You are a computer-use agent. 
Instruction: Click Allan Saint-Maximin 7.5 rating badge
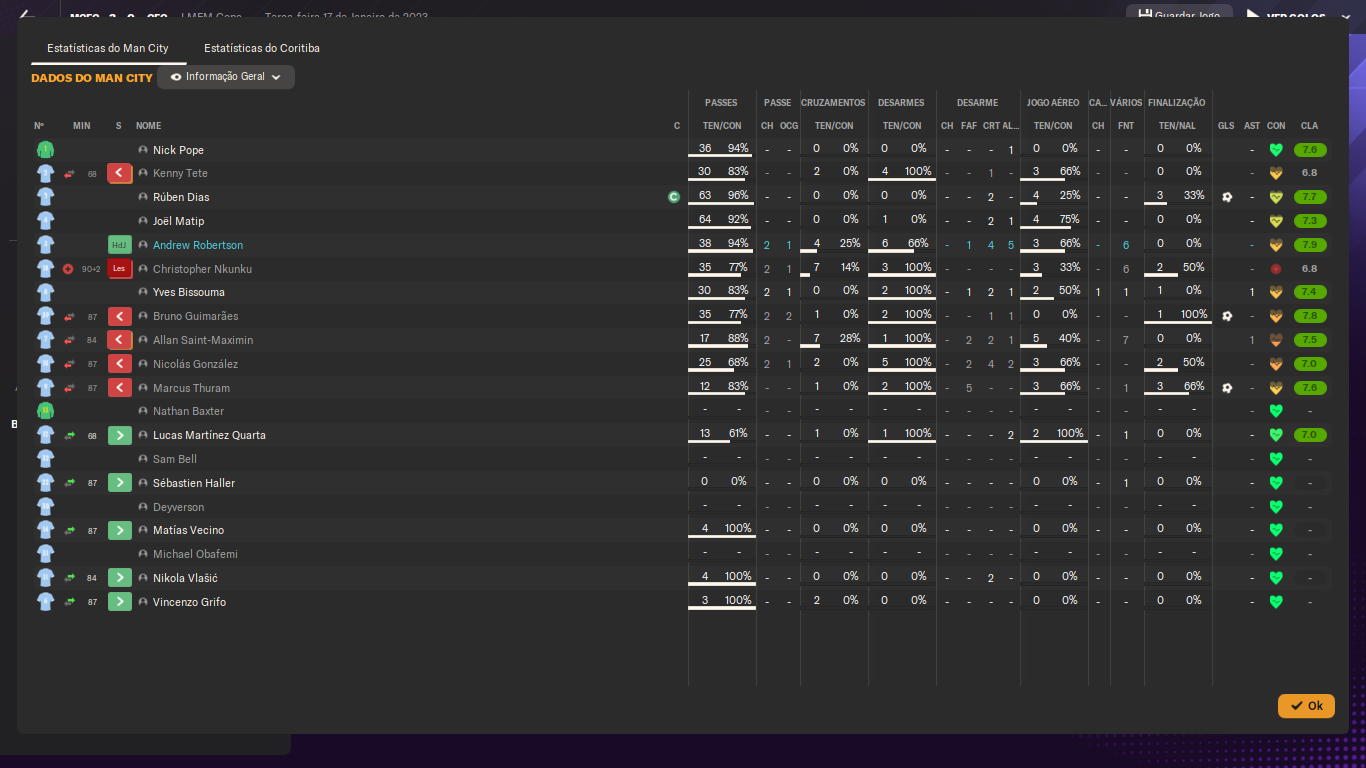[x=1310, y=340]
